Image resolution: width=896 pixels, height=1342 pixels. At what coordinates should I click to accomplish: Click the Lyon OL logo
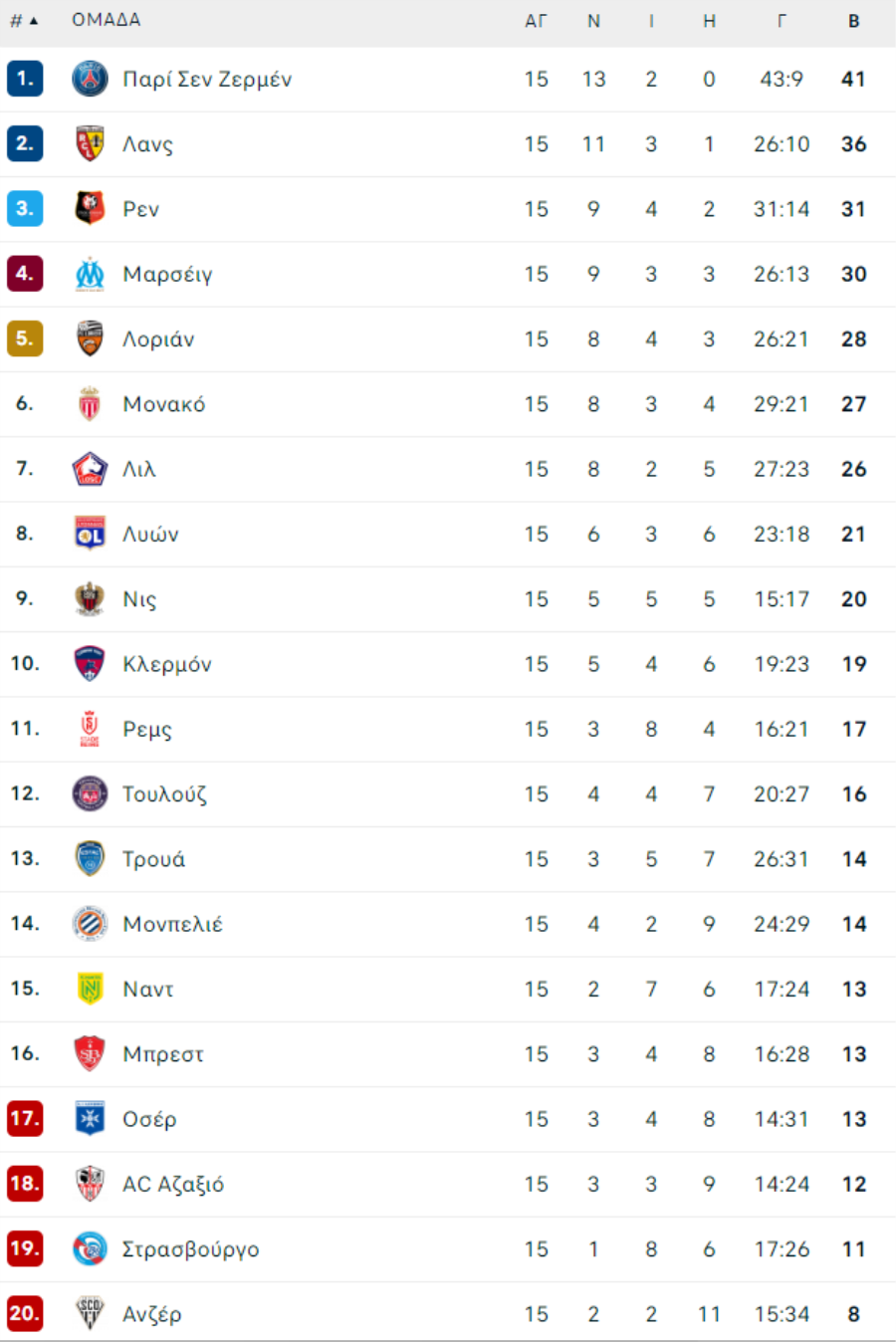click(x=90, y=534)
